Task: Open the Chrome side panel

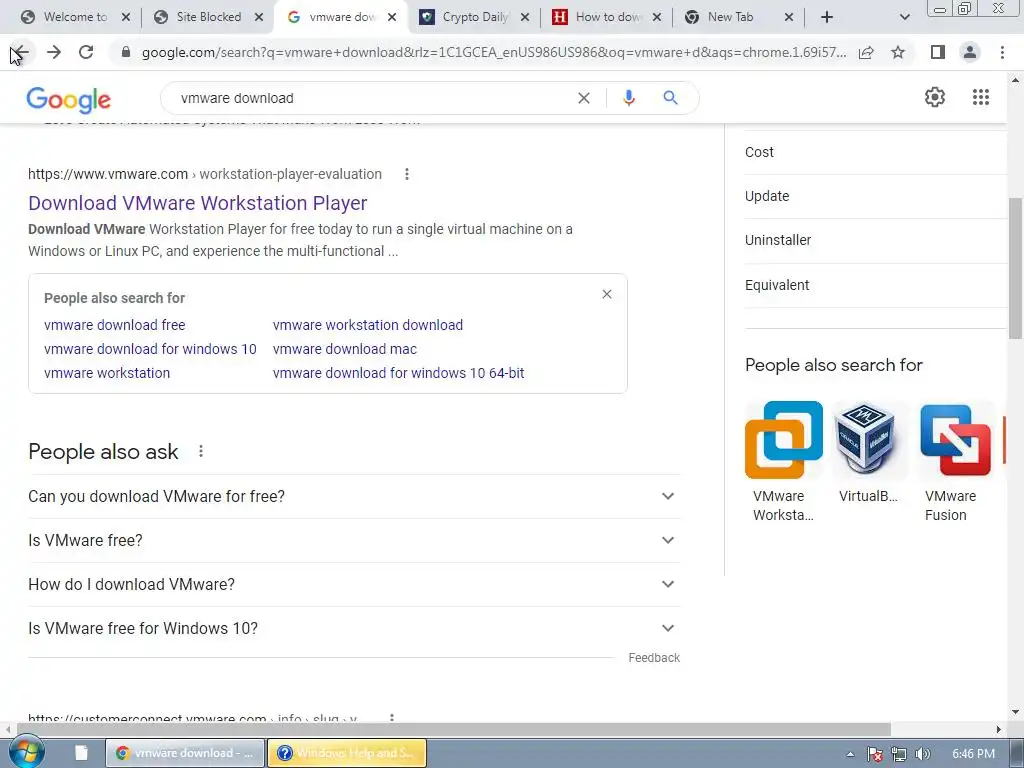Action: (938, 52)
